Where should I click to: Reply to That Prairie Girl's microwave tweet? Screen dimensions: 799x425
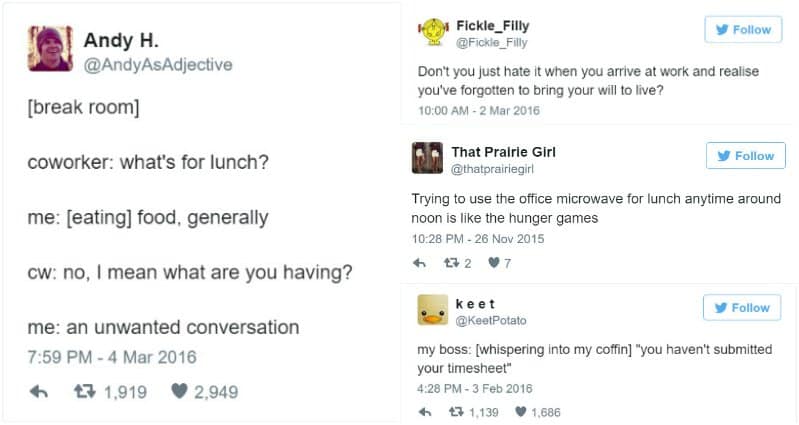[421, 264]
